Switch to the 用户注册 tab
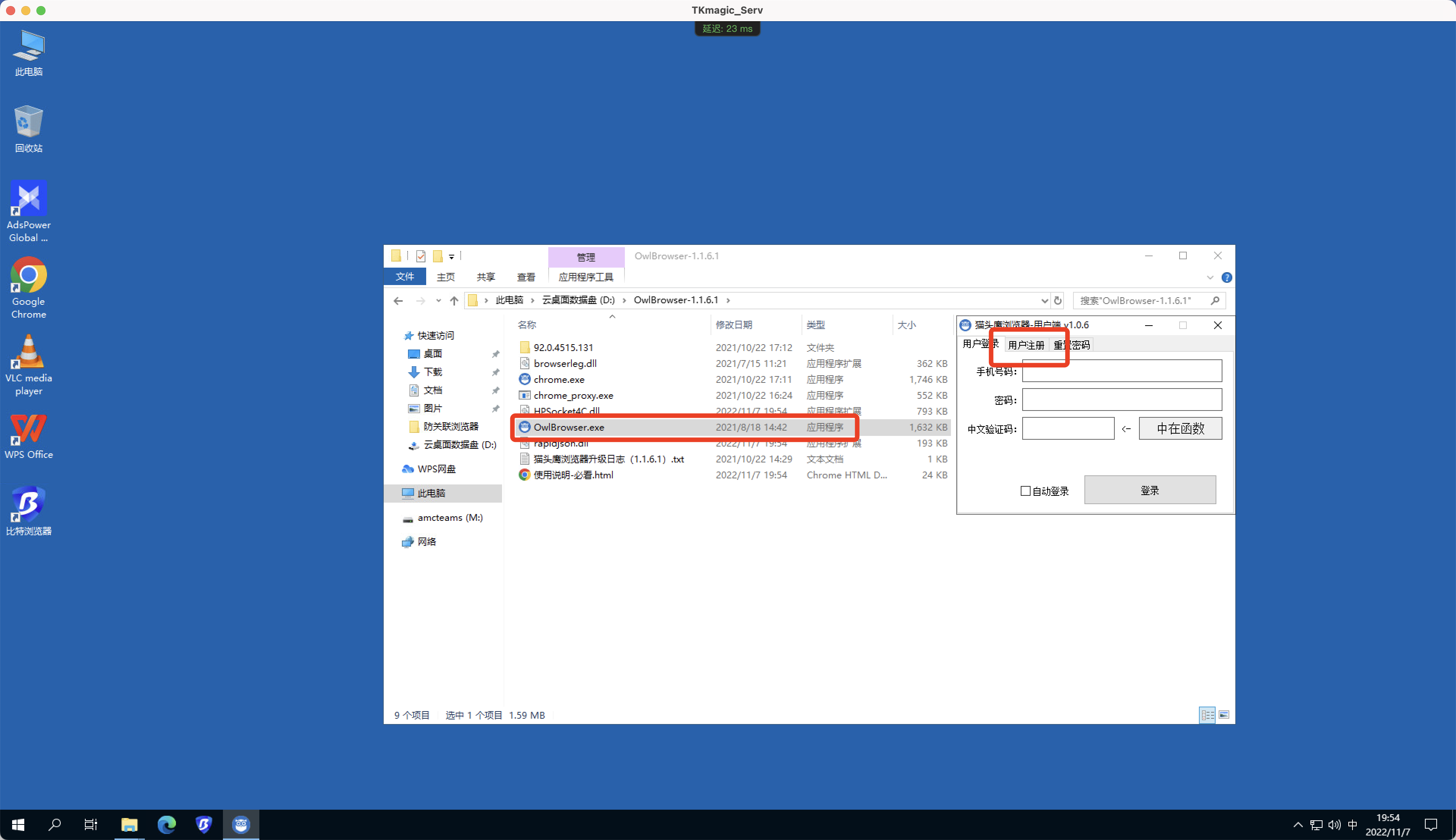 tap(1026, 345)
